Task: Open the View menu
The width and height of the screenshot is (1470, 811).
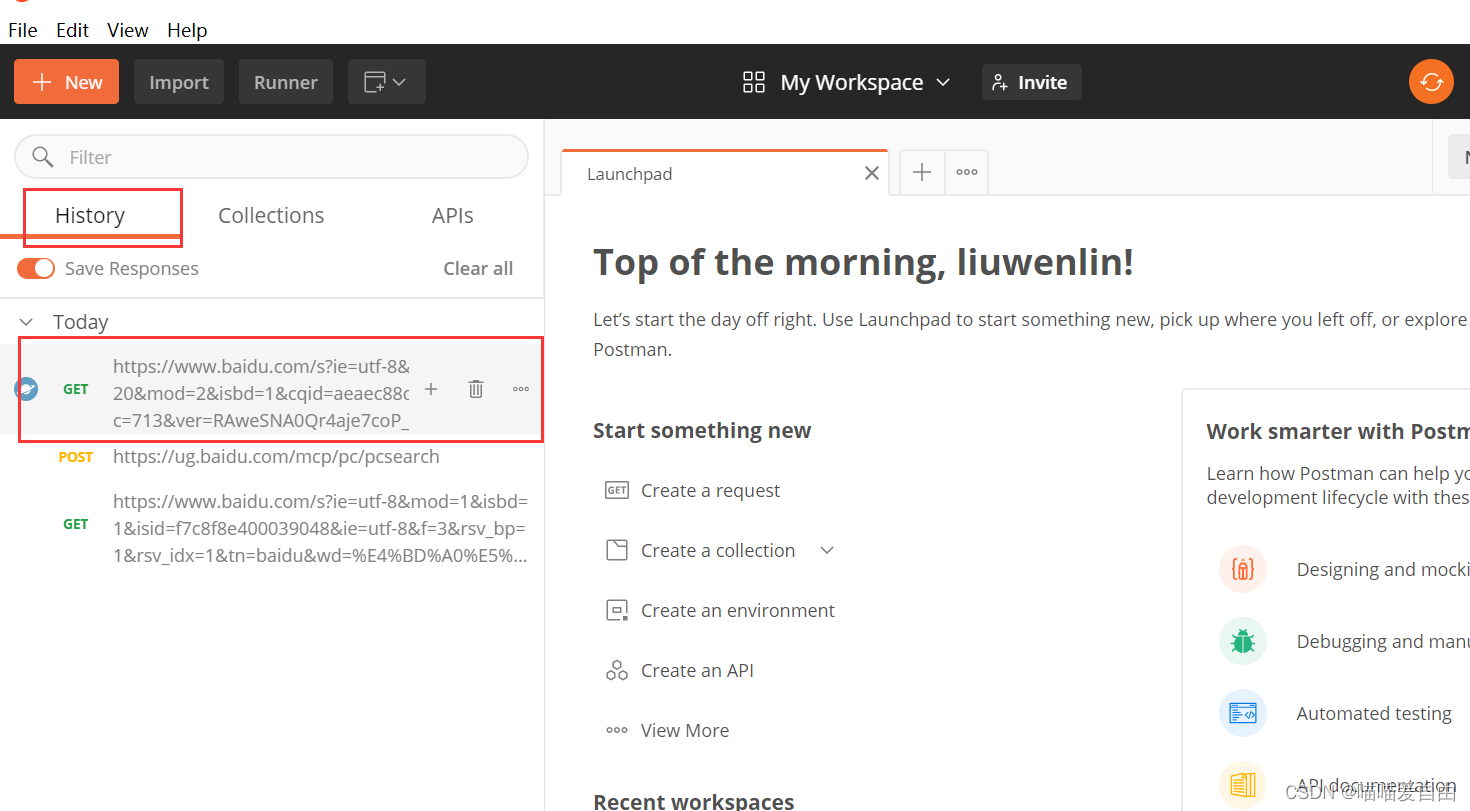Action: click(x=128, y=30)
